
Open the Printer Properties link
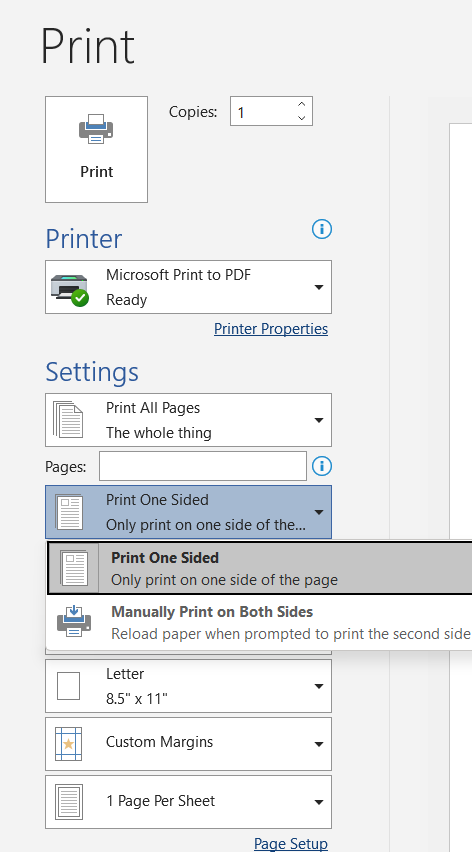(270, 329)
